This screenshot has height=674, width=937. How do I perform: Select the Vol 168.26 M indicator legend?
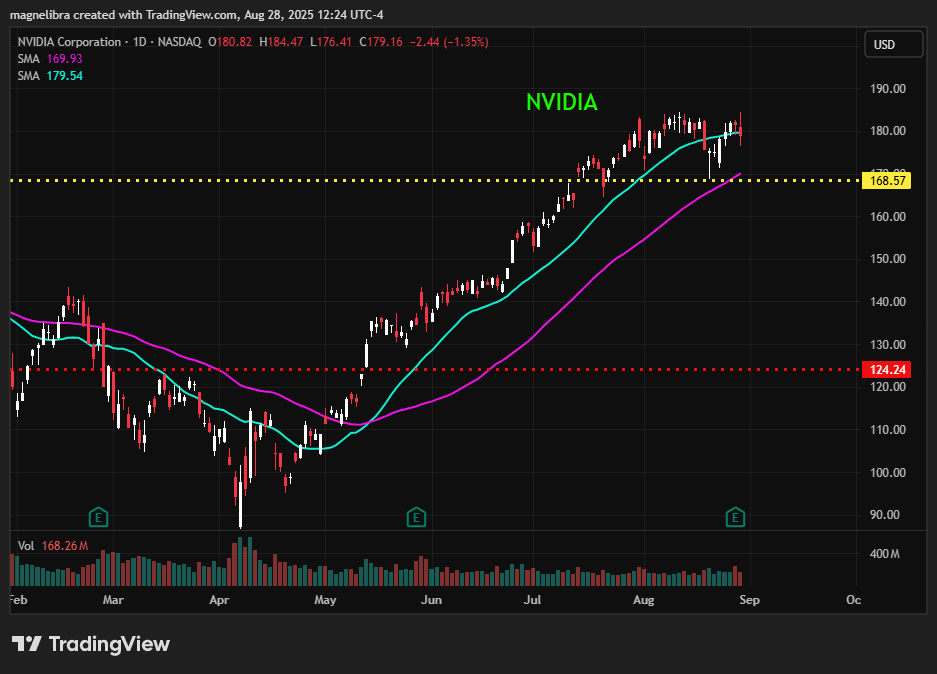(x=53, y=546)
